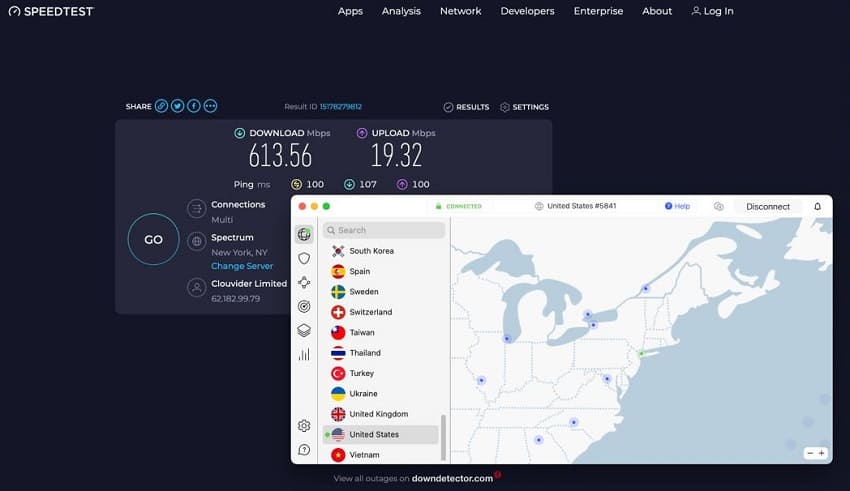Image resolution: width=850 pixels, height=491 pixels.
Task: Open the Network menu
Action: (460, 11)
